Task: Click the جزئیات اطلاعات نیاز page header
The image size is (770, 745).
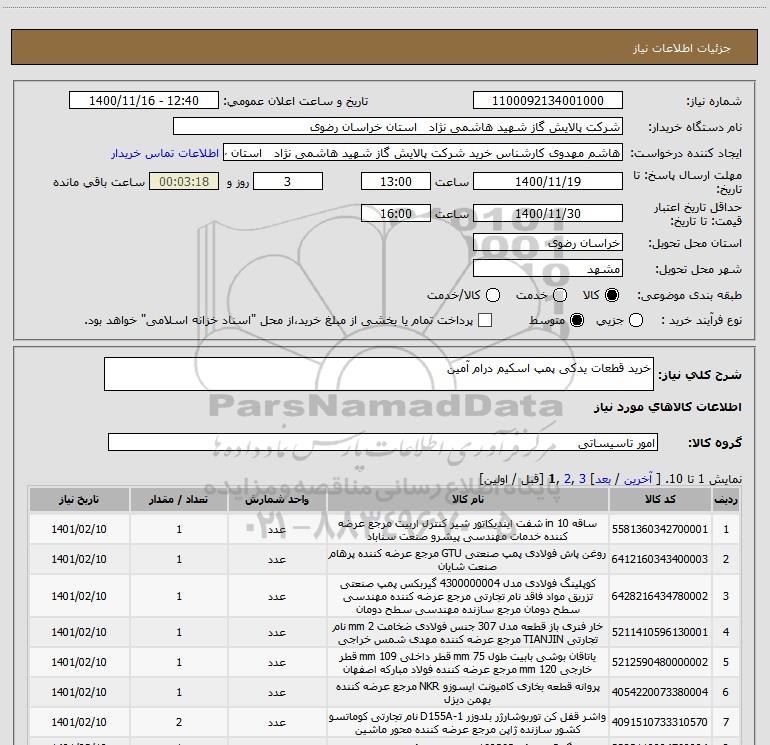Action: [682, 48]
